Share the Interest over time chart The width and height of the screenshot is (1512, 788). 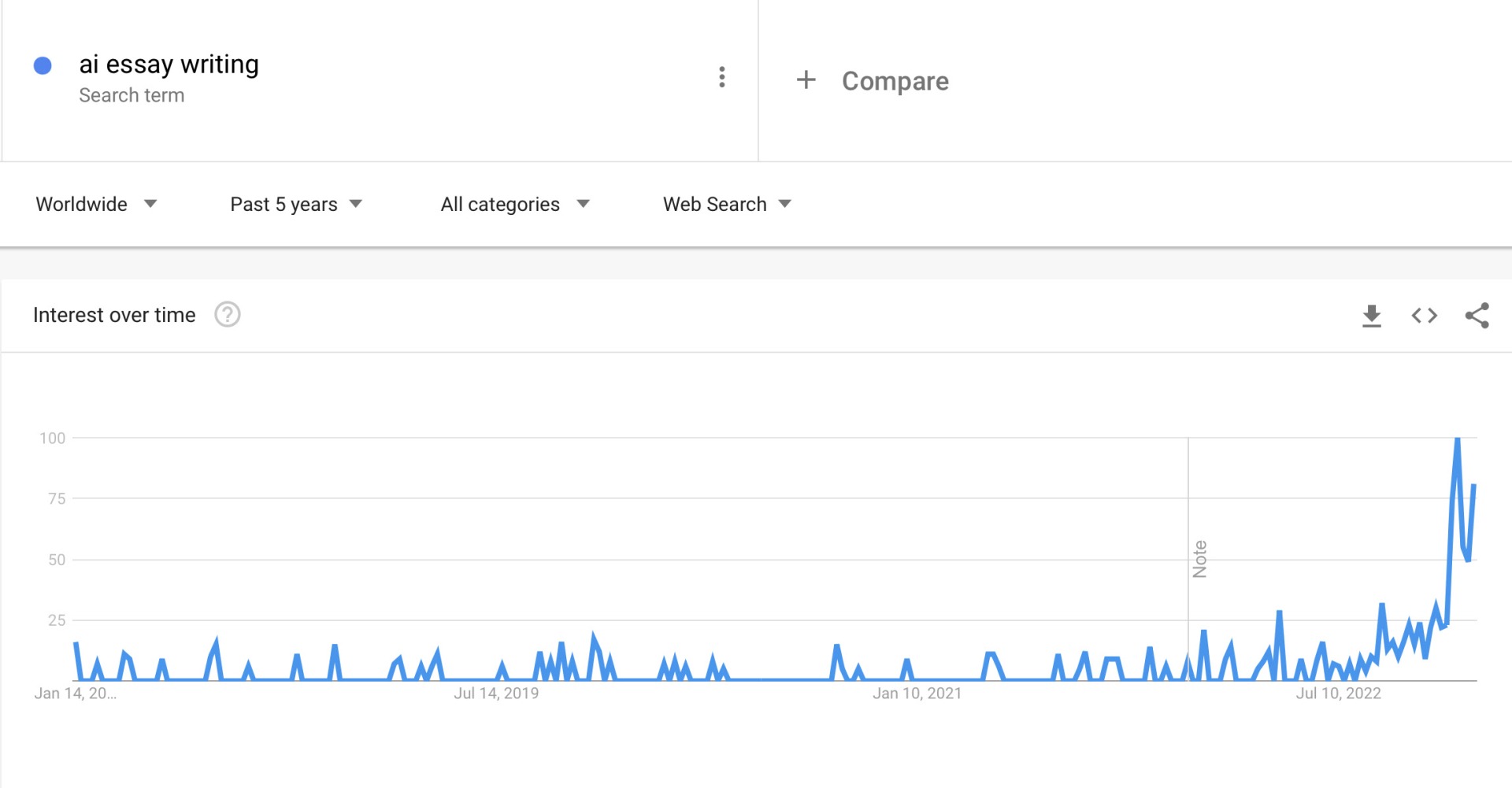tap(1477, 316)
